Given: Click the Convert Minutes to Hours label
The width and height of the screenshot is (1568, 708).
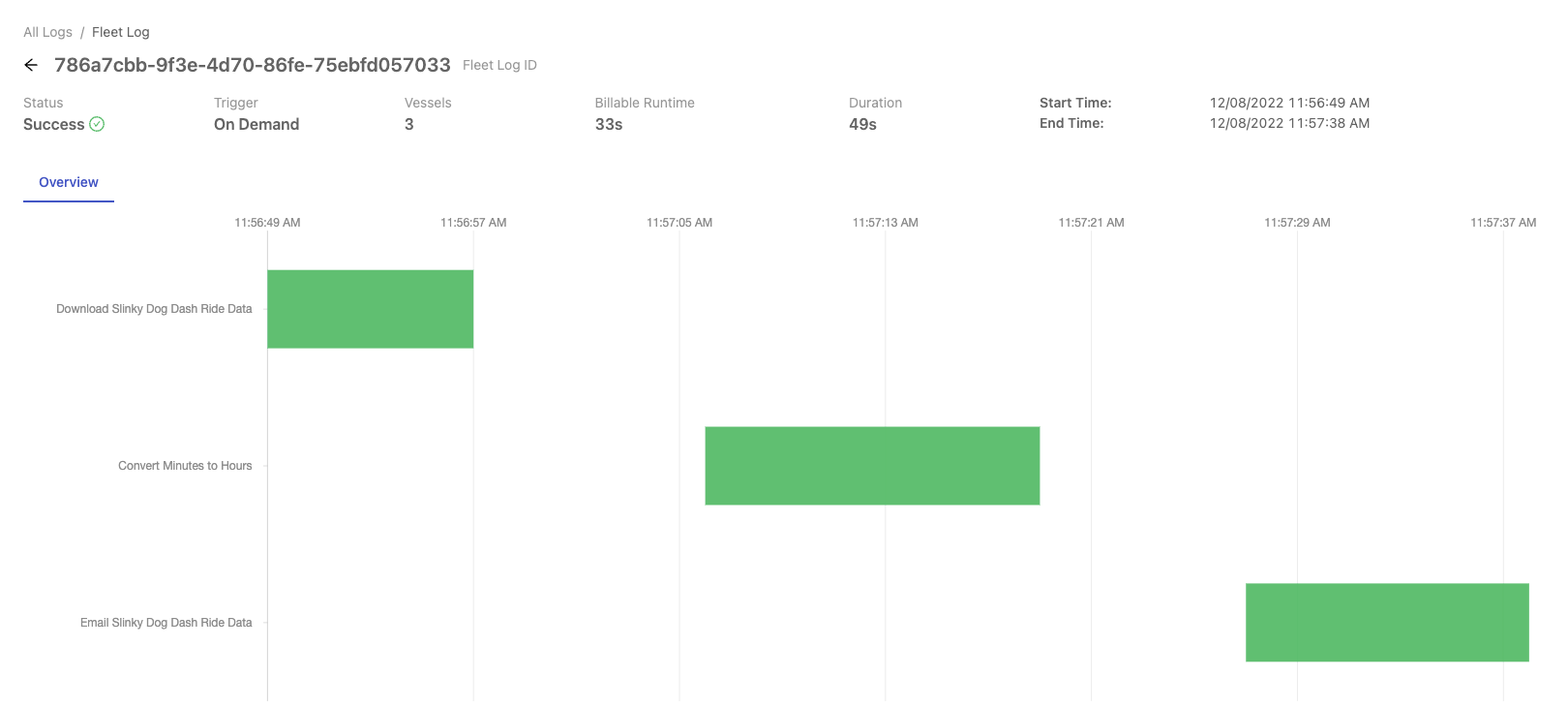Looking at the screenshot, I should (185, 466).
